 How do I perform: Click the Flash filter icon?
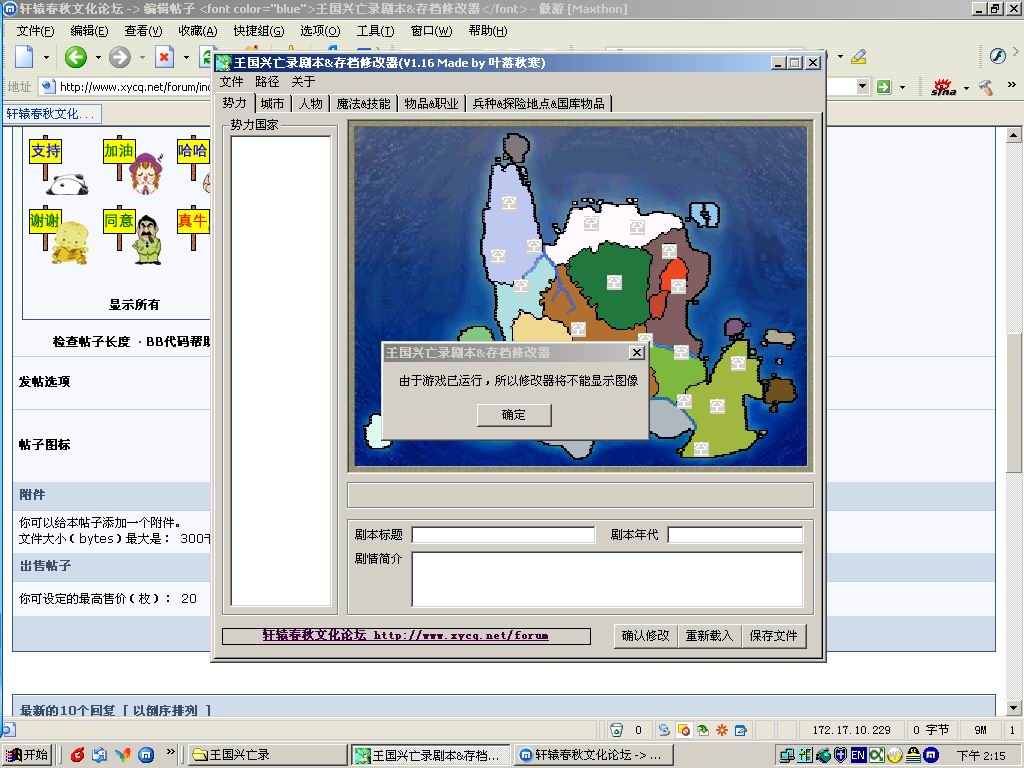[x=997, y=56]
